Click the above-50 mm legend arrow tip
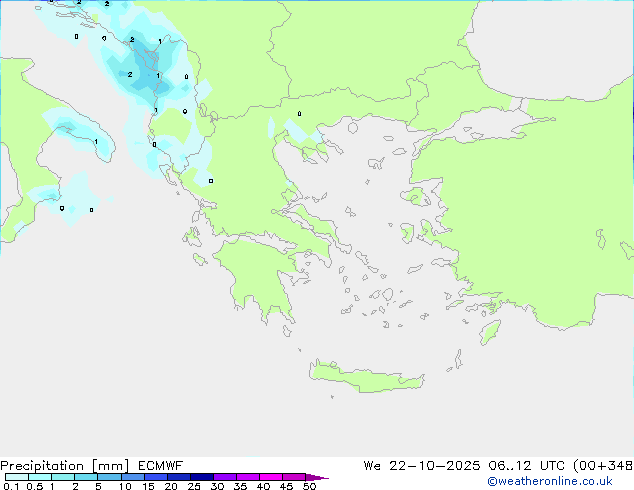 click(x=317, y=477)
